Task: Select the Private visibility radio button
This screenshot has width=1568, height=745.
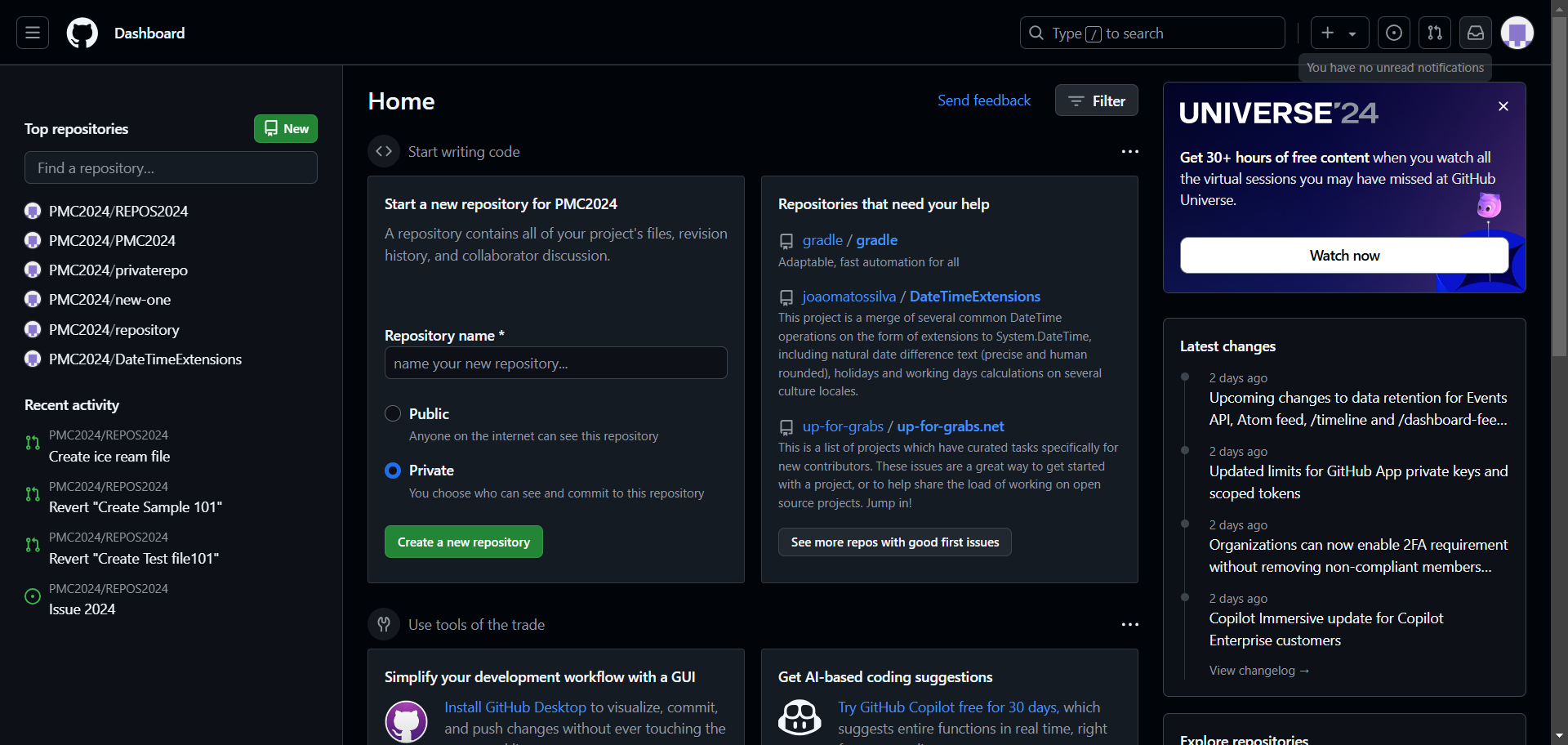Action: tap(393, 471)
